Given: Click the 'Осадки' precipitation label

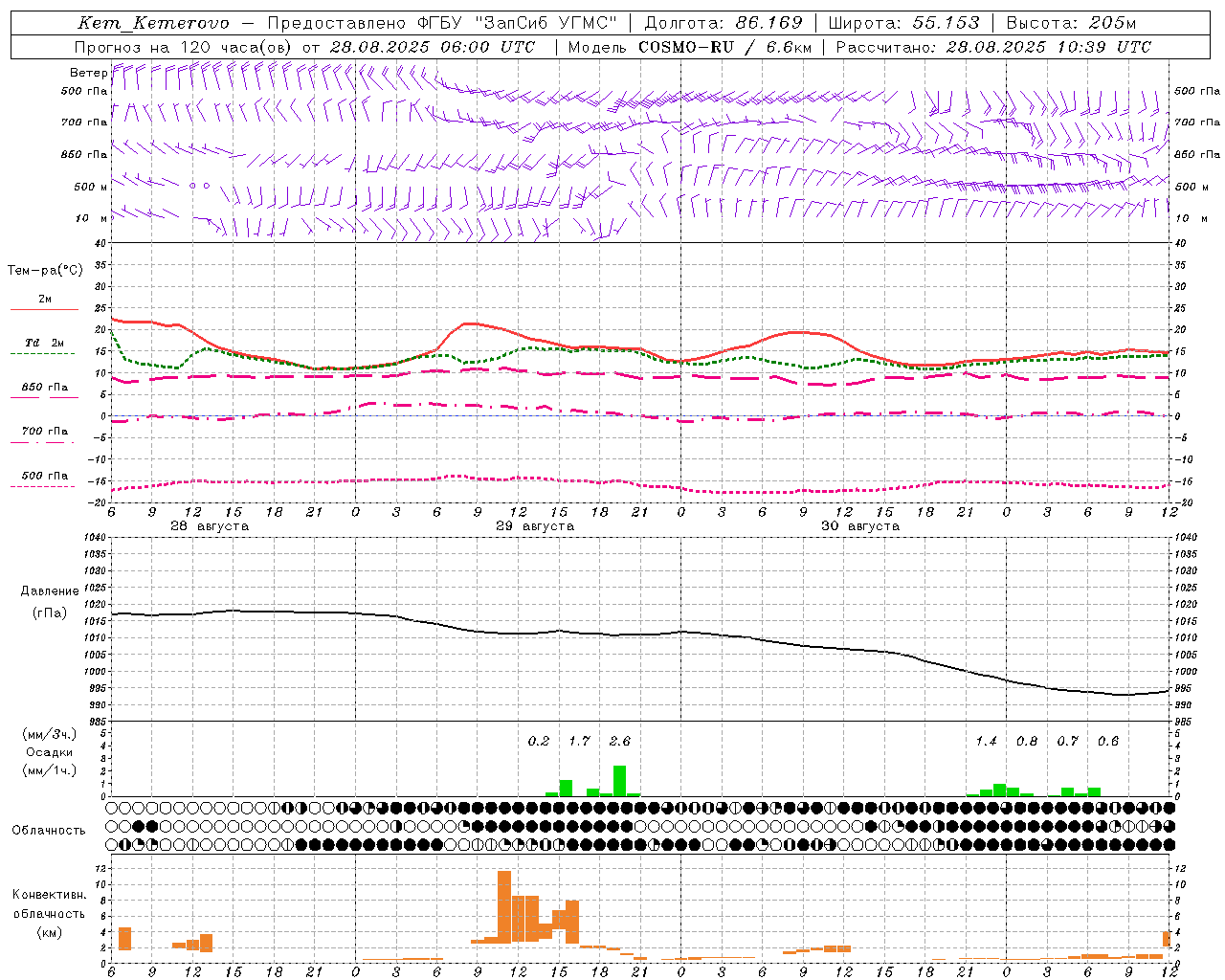Looking at the screenshot, I should coord(50,752).
